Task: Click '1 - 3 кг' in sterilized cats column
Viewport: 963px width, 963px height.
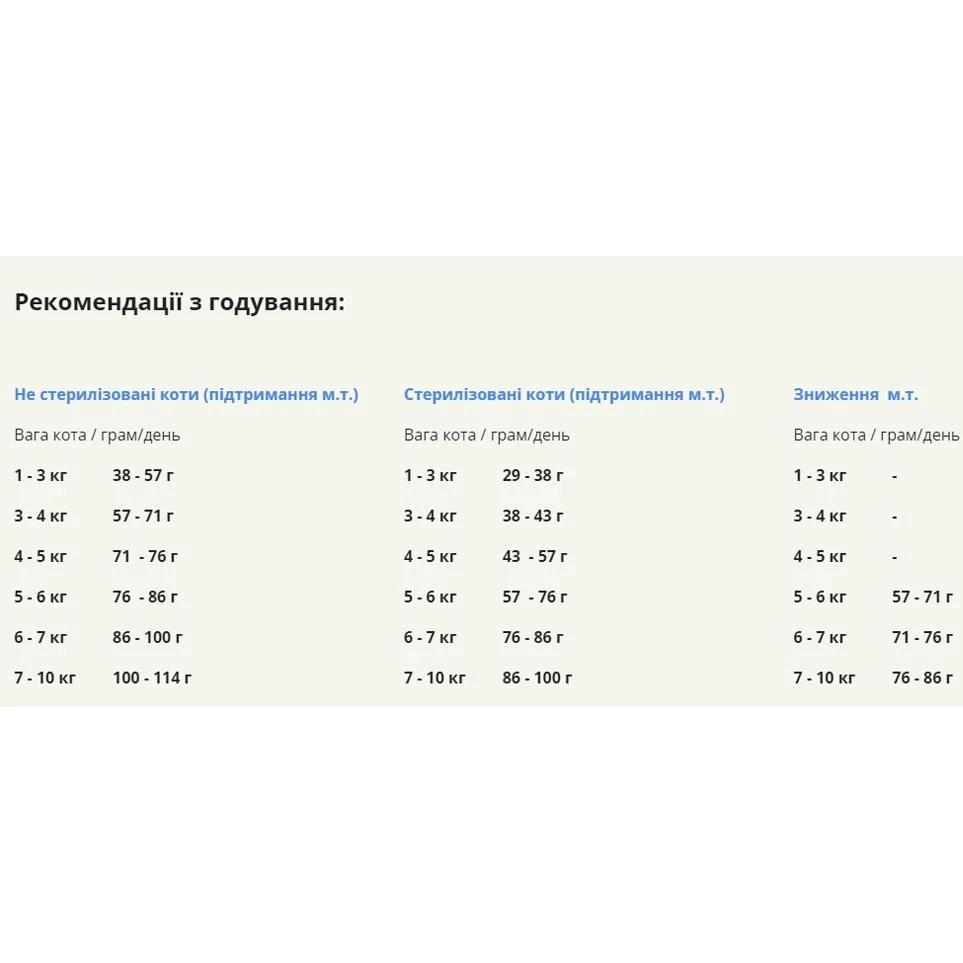Action: click(x=430, y=476)
